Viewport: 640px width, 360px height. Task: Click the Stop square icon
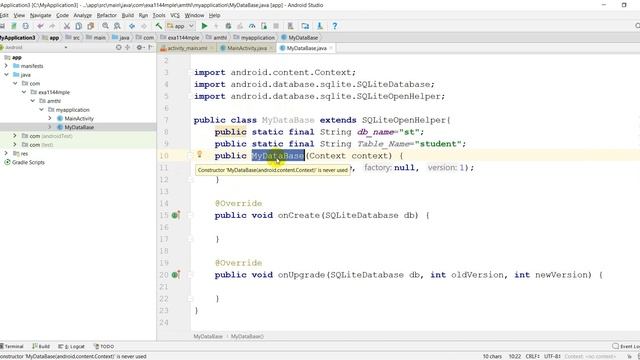coord(276,26)
